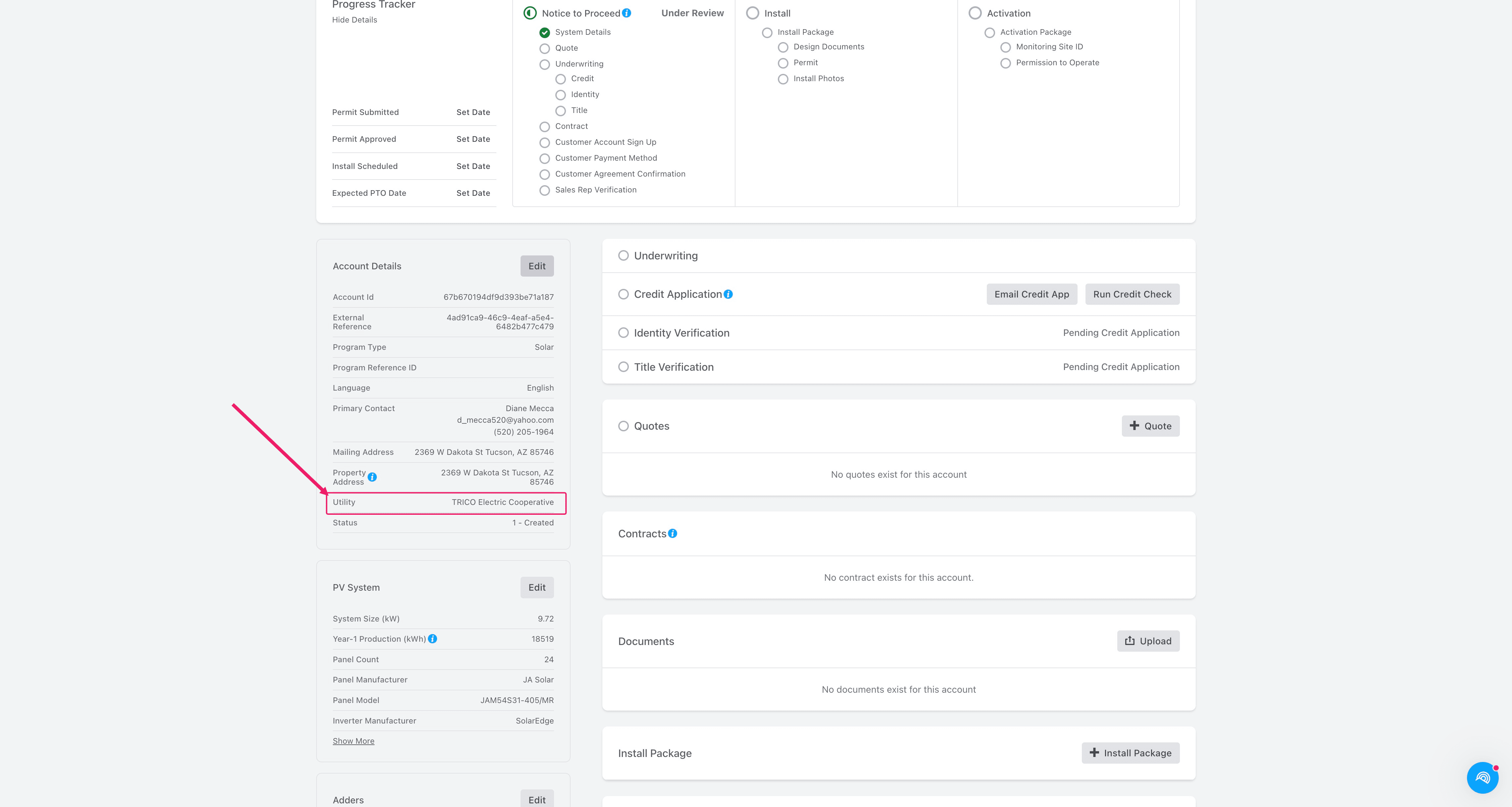
Task: Click the Title Verification status circle
Action: point(623,367)
